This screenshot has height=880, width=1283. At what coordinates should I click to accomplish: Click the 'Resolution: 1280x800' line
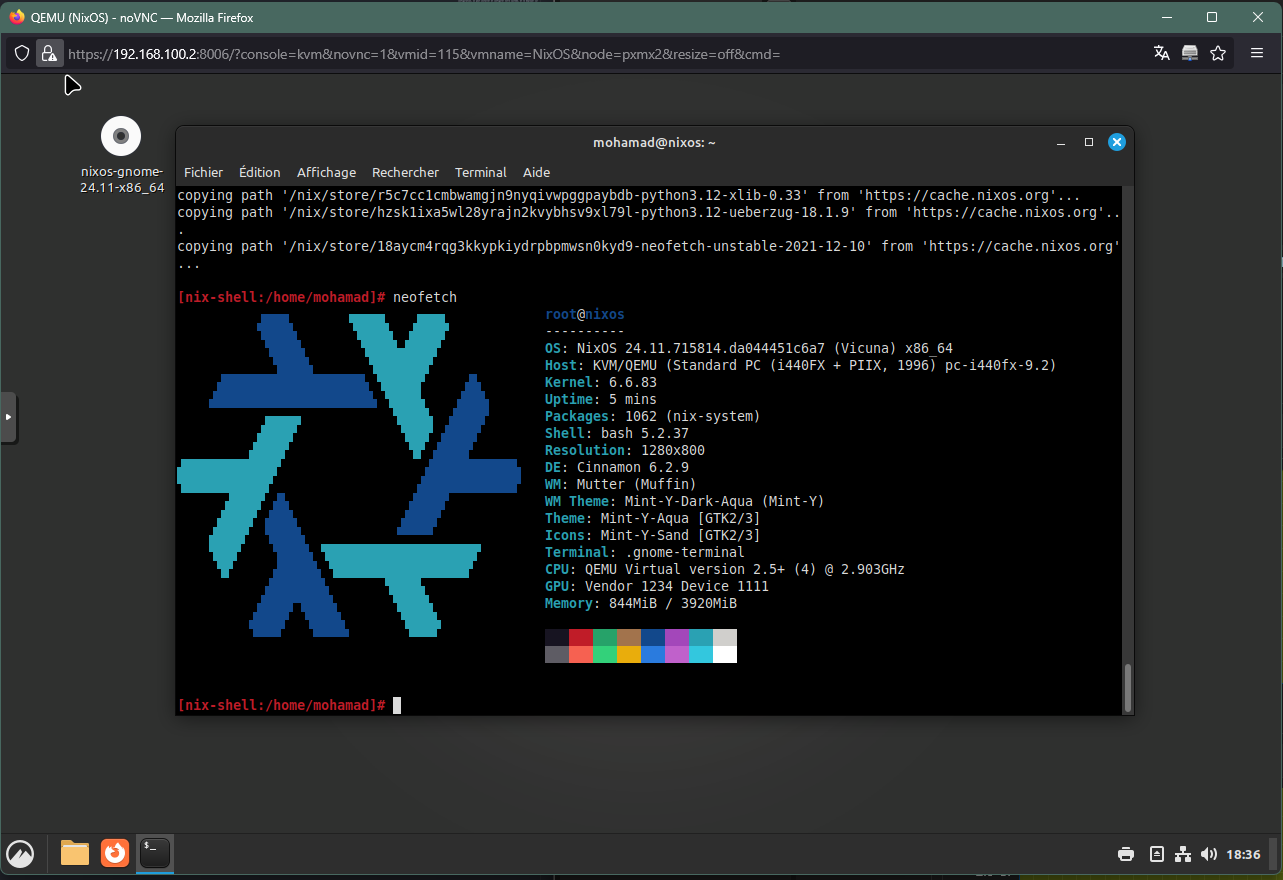click(625, 450)
